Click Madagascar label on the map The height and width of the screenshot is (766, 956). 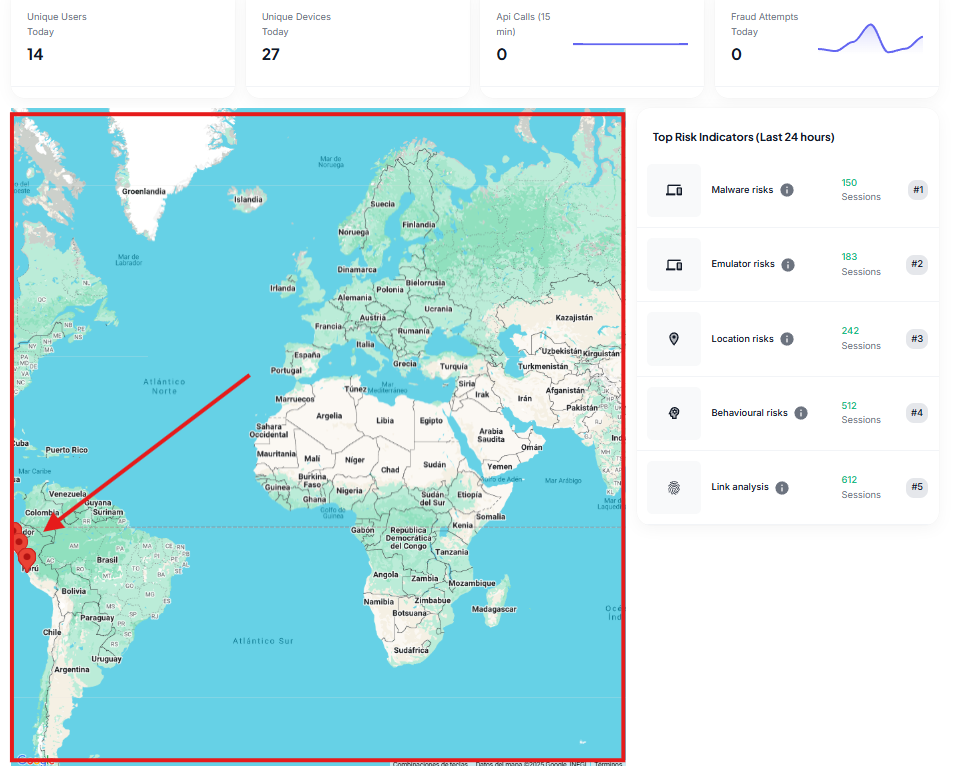tap(494, 609)
